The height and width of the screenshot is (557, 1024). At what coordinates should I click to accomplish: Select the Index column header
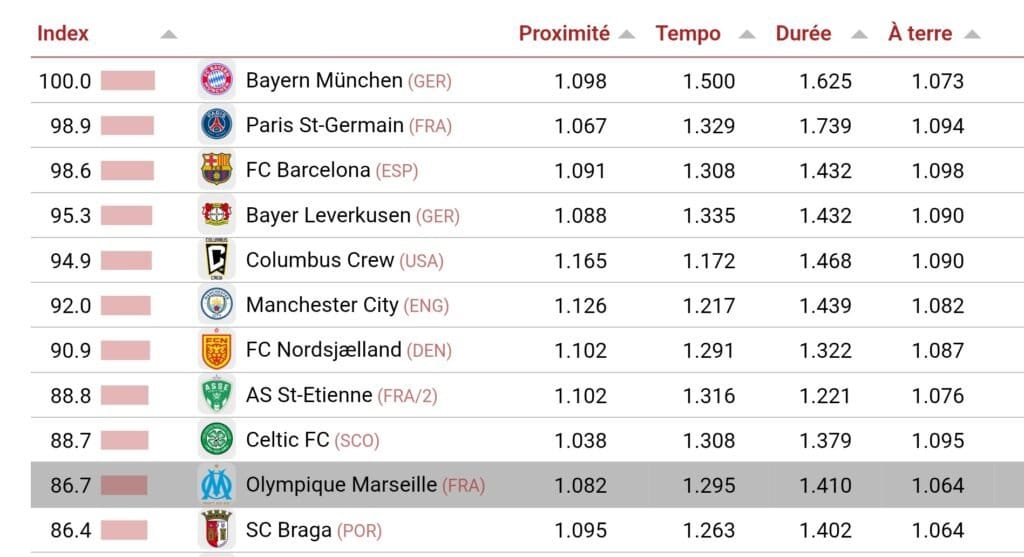pyautogui.click(x=63, y=33)
